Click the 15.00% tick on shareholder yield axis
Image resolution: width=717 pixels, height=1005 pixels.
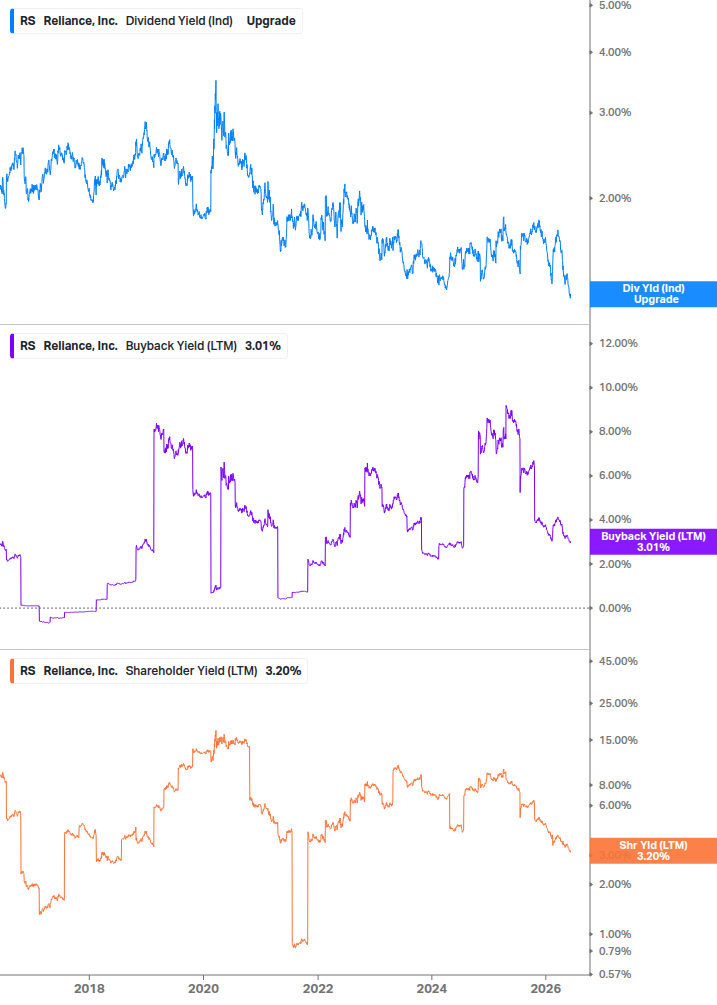618,740
